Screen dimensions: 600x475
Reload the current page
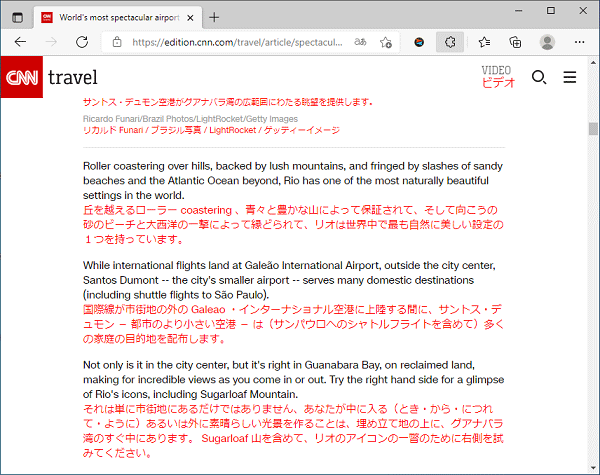coord(82,42)
